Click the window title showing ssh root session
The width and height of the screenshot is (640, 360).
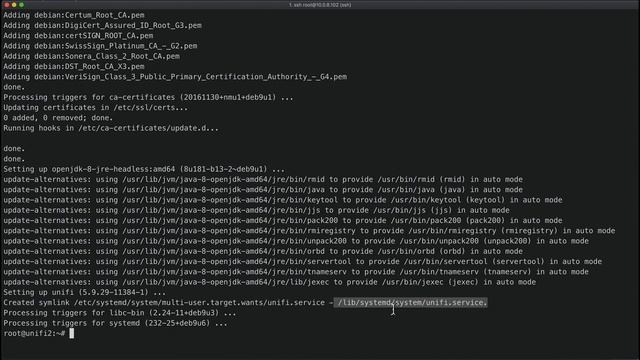pos(320,5)
